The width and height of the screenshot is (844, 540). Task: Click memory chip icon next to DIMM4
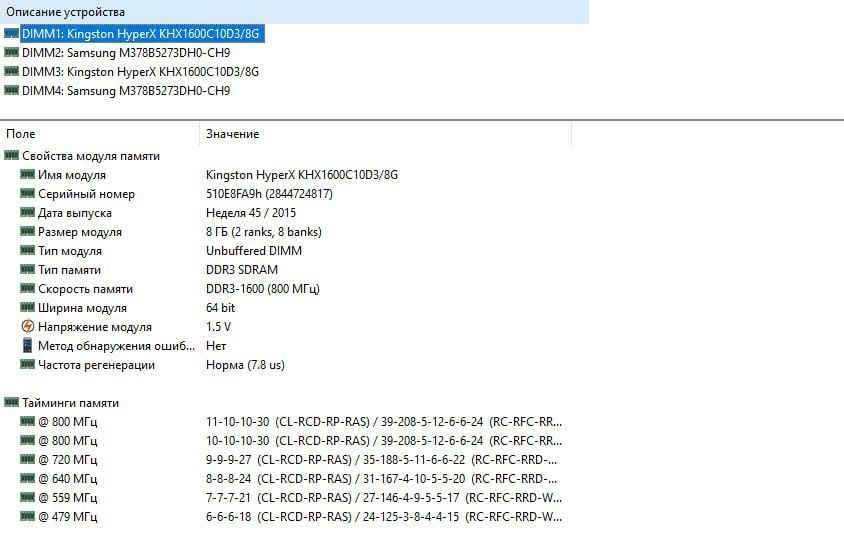[x=11, y=90]
